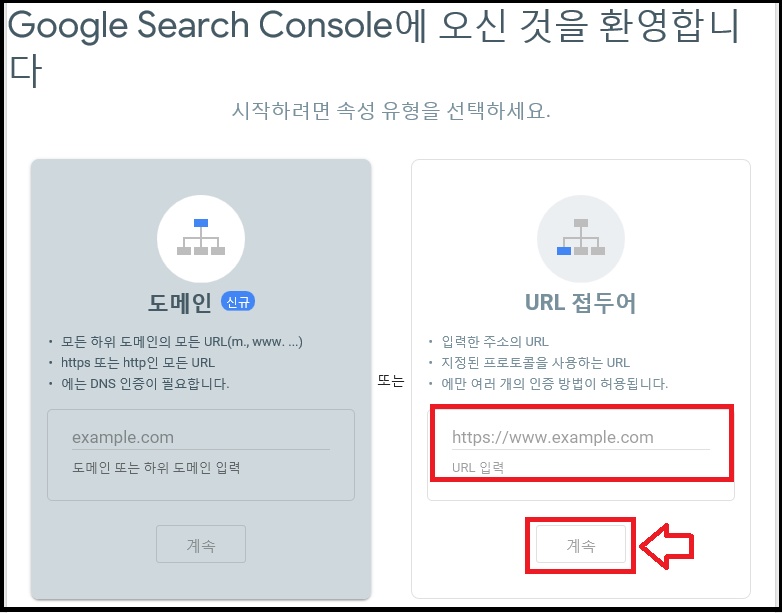
Task: Click 계속 button under the URL prefix card
Action: [x=581, y=545]
